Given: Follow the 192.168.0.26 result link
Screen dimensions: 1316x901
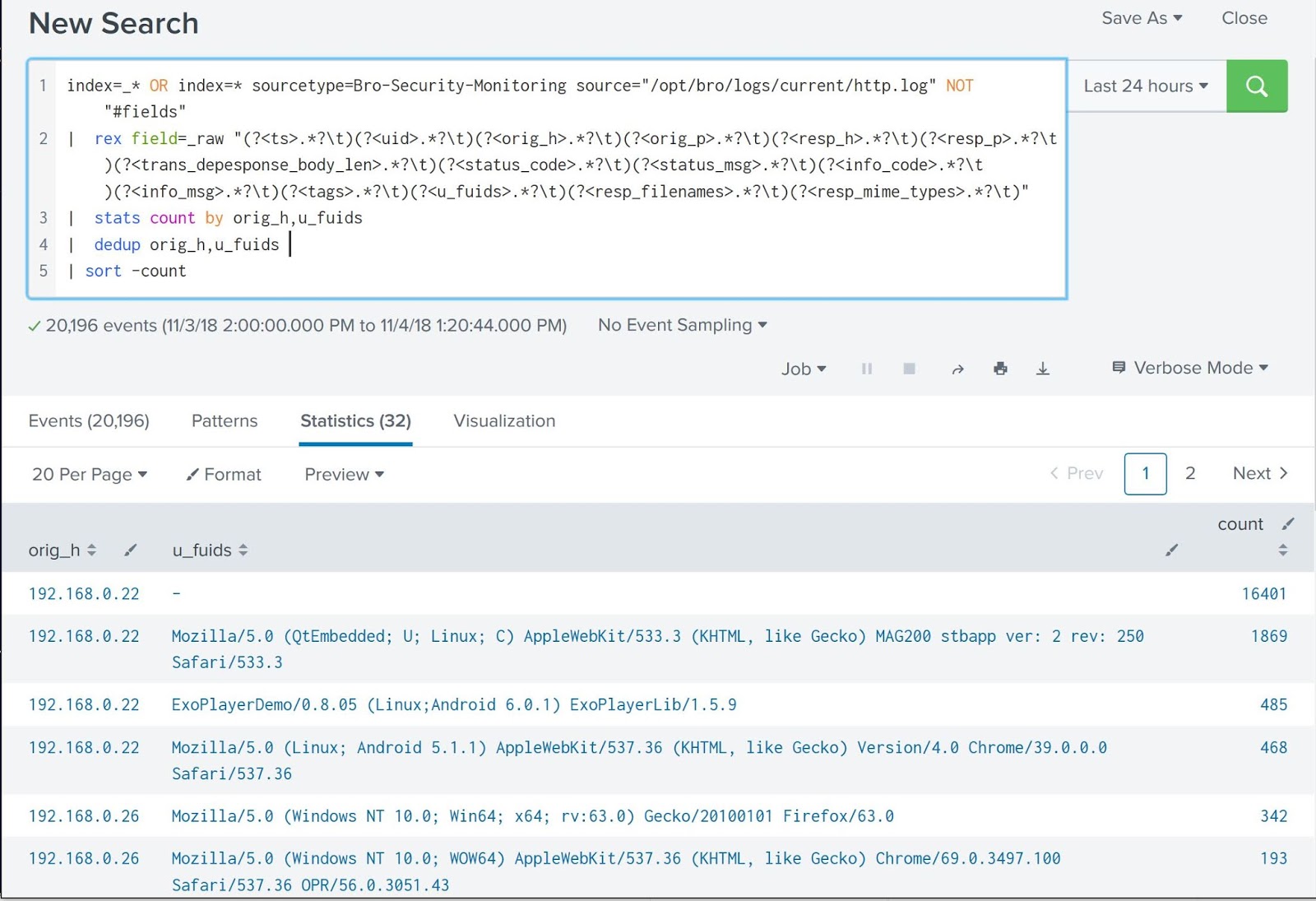Looking at the screenshot, I should pyautogui.click(x=83, y=816).
